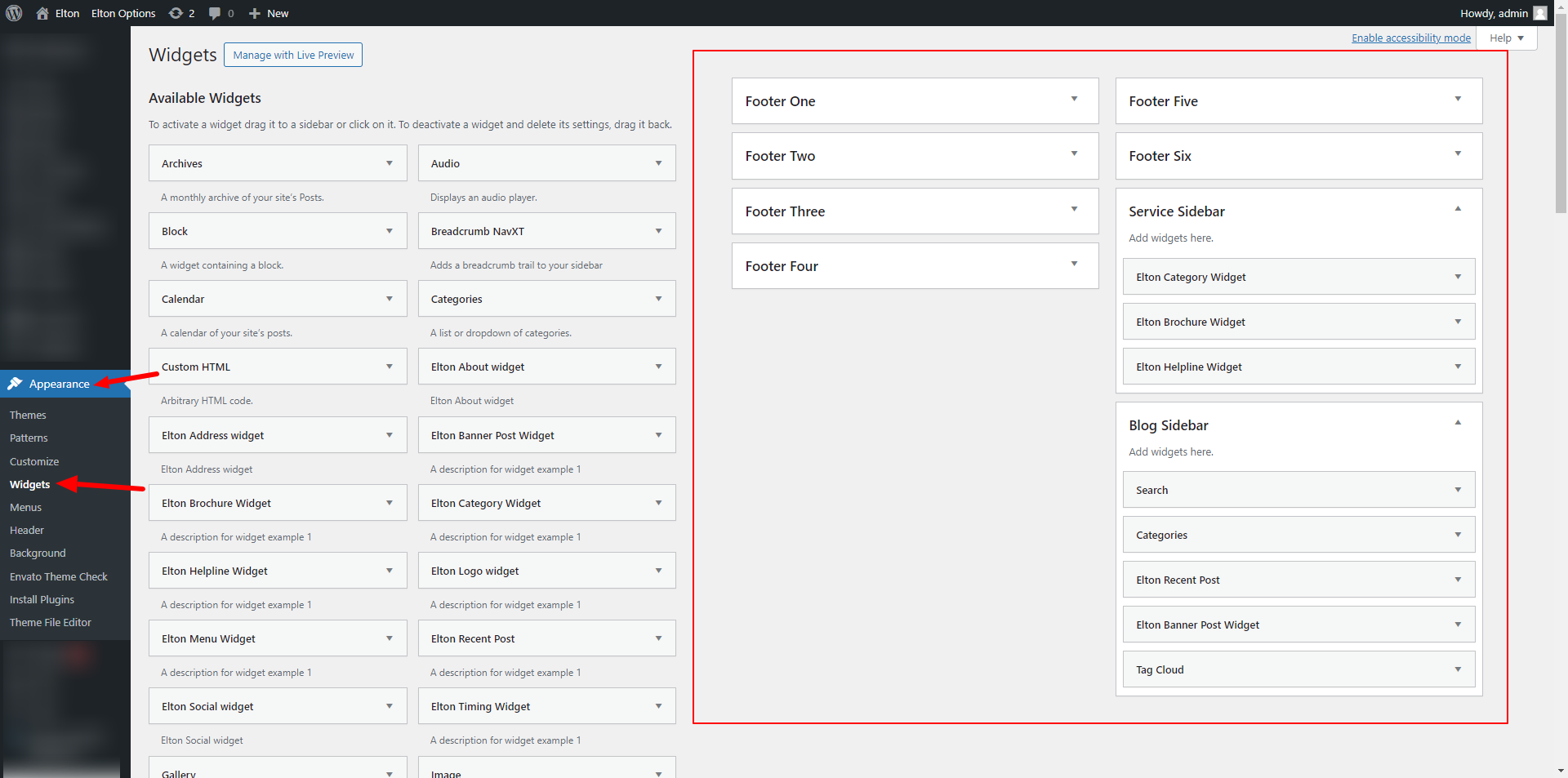Expand the Footer Five widget area

(x=1458, y=100)
